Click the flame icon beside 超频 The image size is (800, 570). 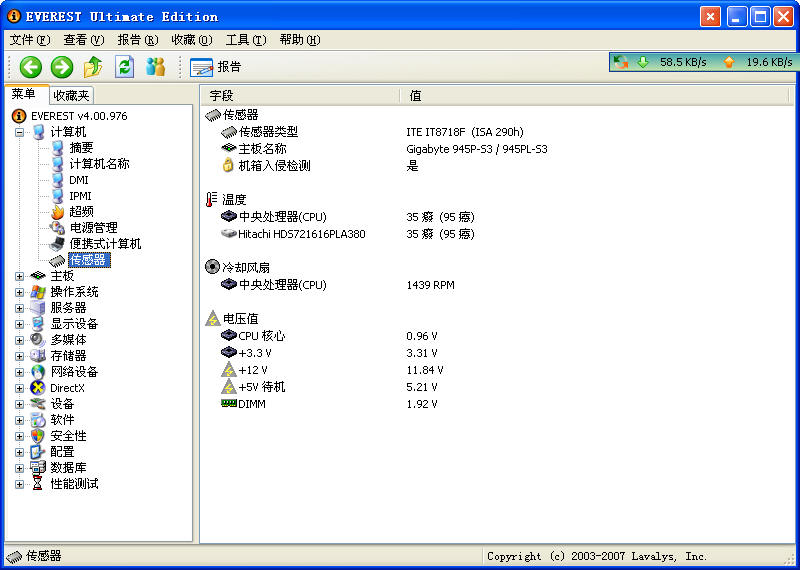[58, 212]
